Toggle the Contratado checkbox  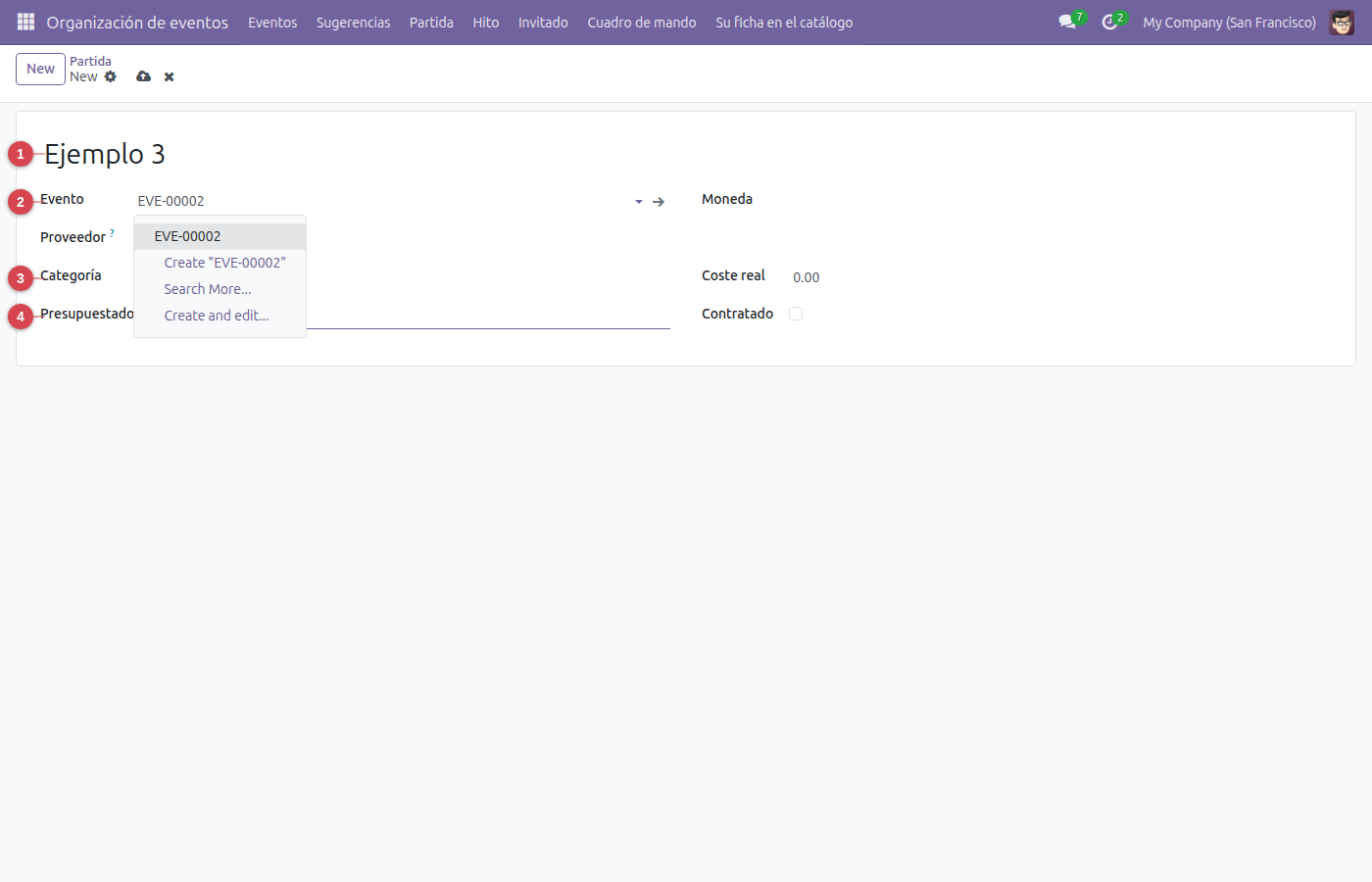pos(796,314)
